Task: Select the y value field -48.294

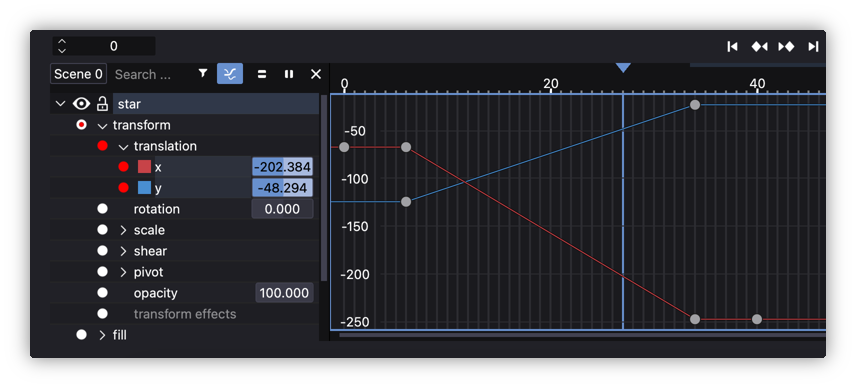Action: [x=282, y=188]
